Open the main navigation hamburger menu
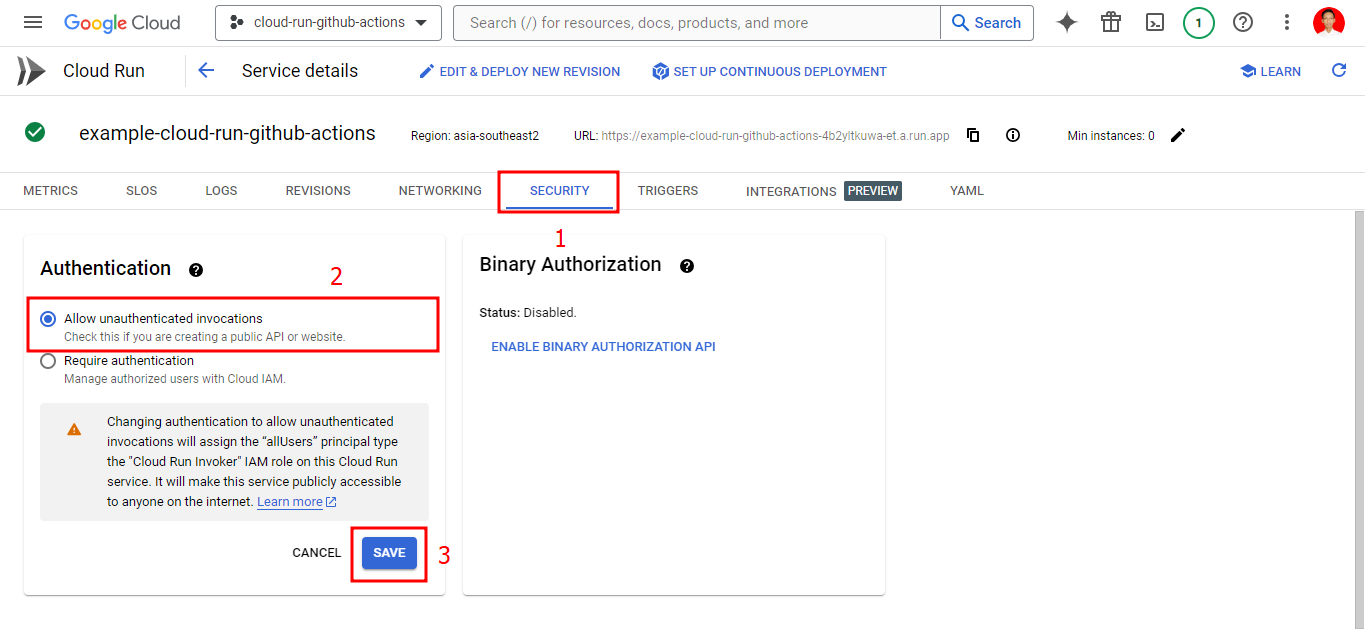This screenshot has height=630, width=1365. 33,22
